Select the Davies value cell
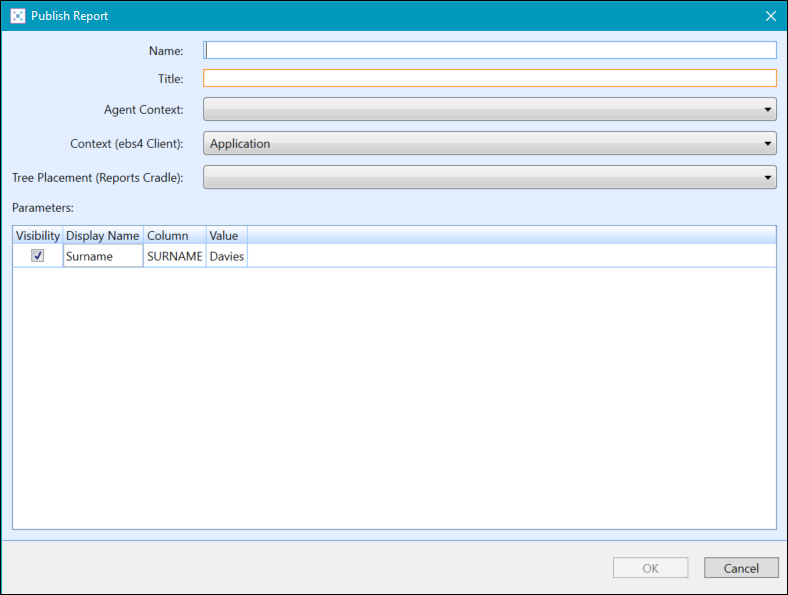The image size is (788, 595). pyautogui.click(x=227, y=256)
